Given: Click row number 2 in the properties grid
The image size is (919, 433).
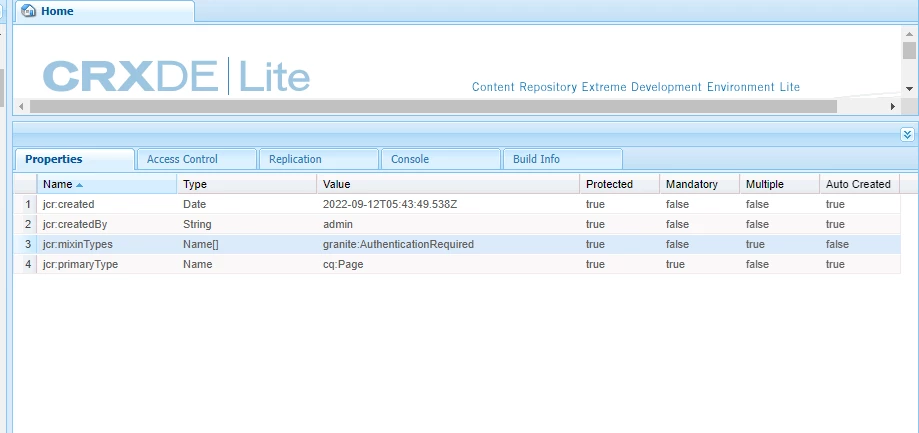Looking at the screenshot, I should (28, 224).
